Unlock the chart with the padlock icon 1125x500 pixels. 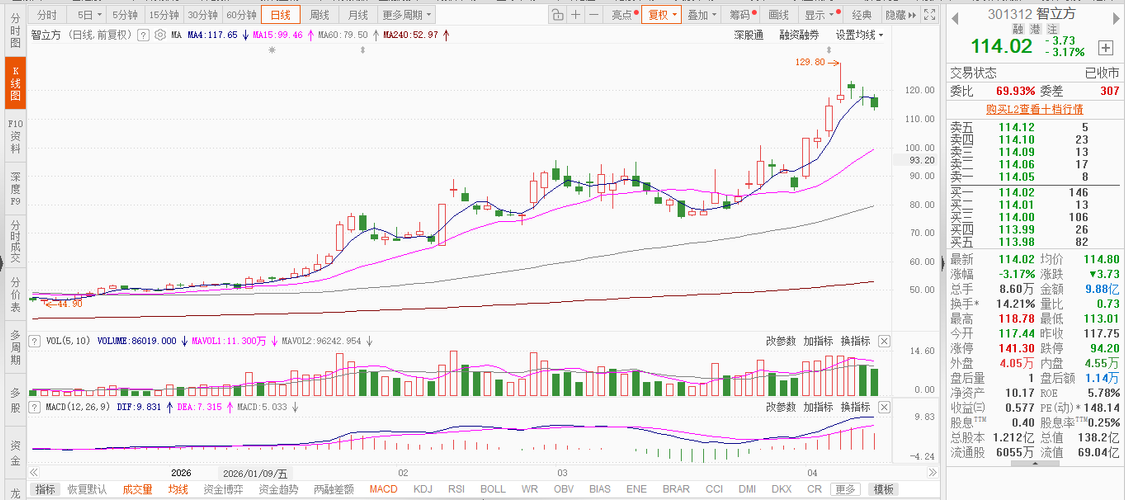[x=558, y=14]
